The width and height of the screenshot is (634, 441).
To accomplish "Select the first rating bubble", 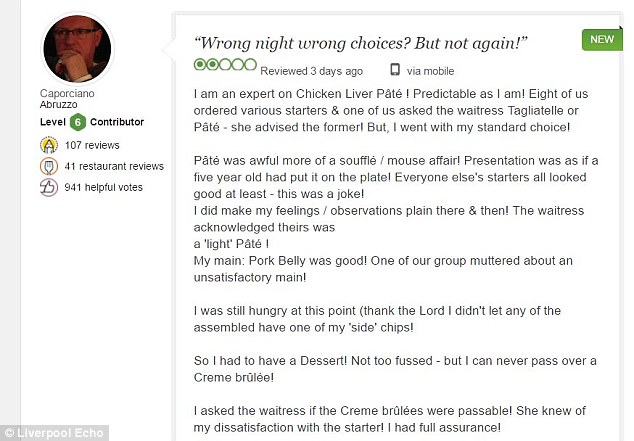I will [200, 64].
